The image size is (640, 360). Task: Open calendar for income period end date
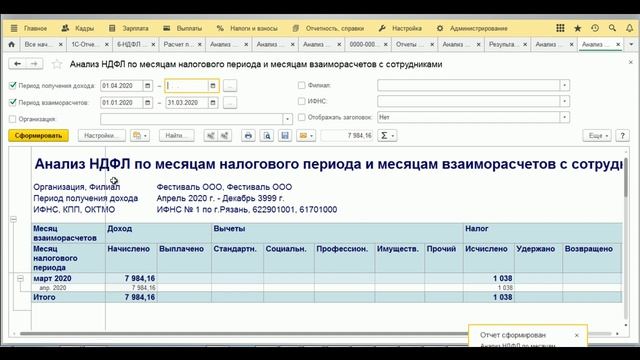point(213,86)
